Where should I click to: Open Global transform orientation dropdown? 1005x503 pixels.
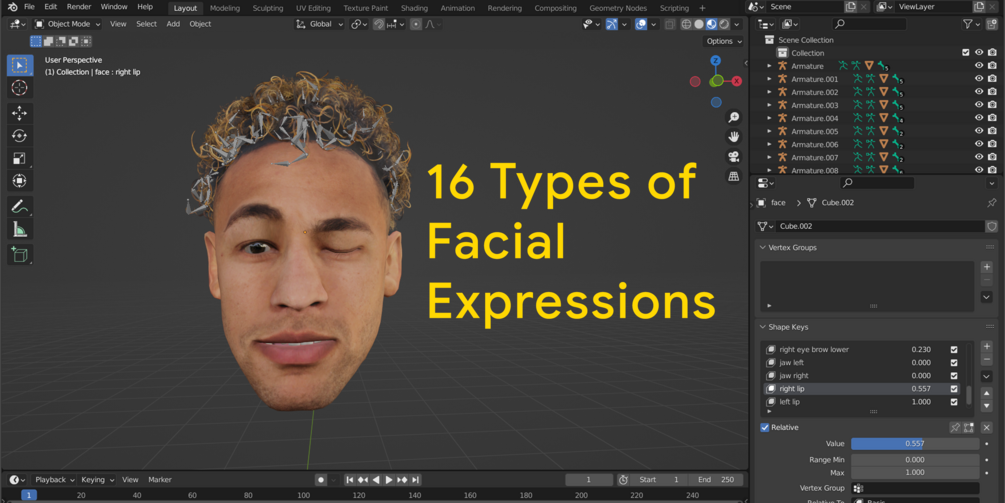point(320,24)
